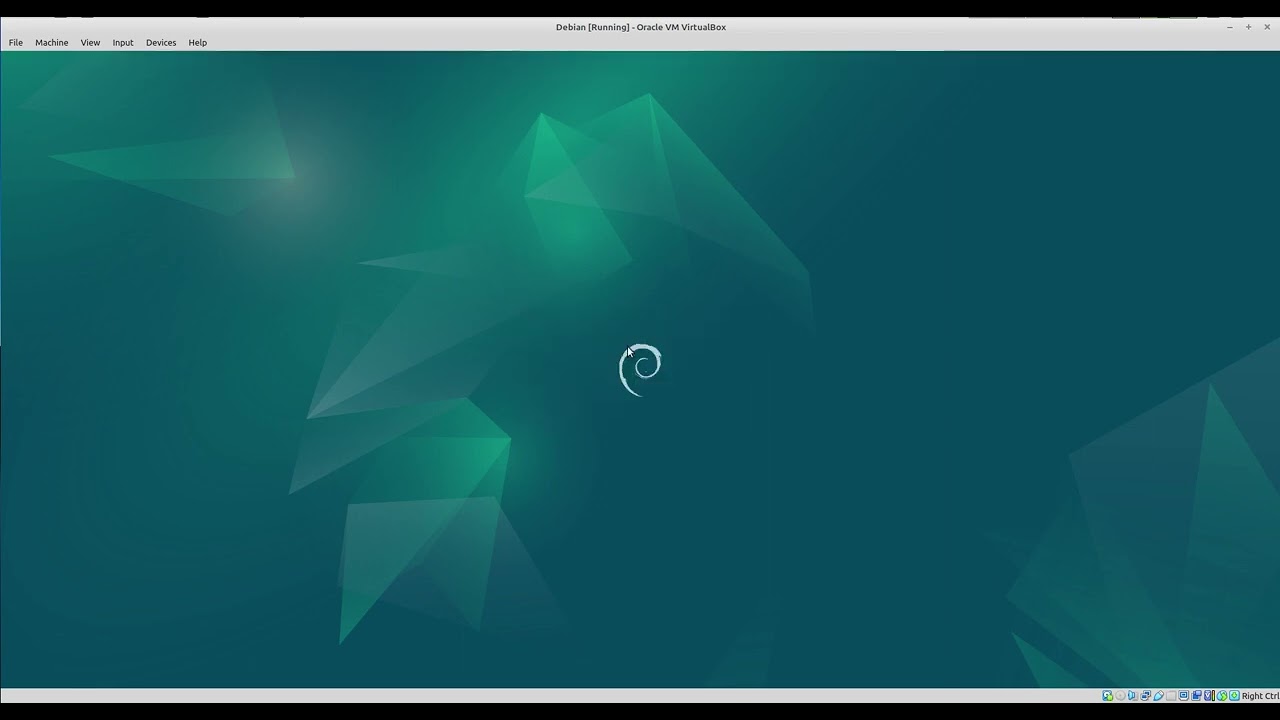Screen dimensions: 1280x720
Task: Maximize the VirtualBox window
Action: pos(1248,27)
